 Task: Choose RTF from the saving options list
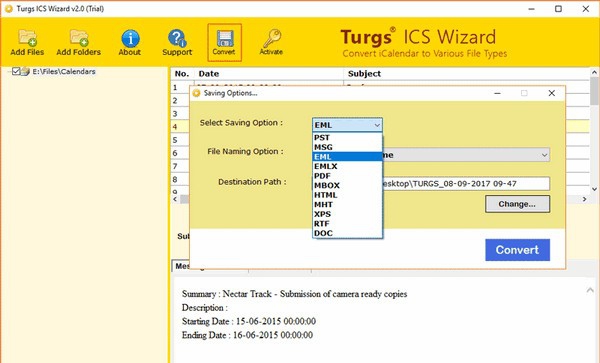[347, 224]
